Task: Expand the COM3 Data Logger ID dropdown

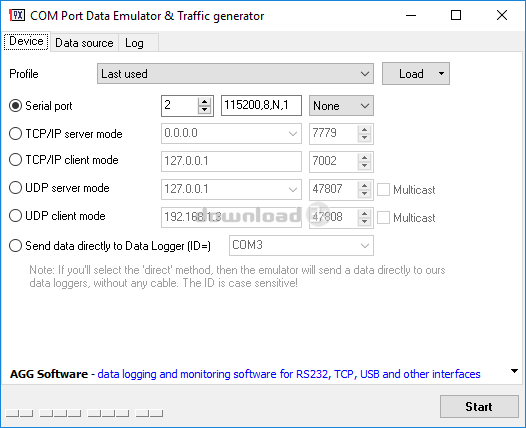Action: click(301, 246)
